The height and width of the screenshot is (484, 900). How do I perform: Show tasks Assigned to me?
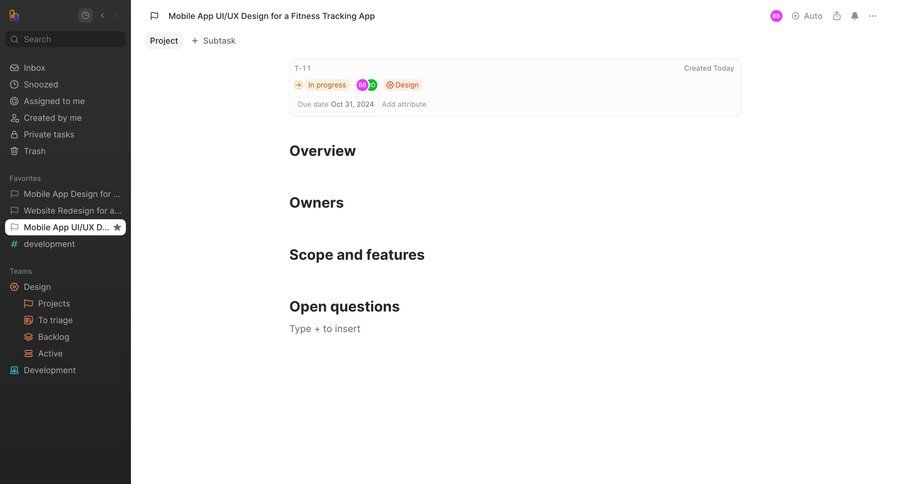65,101
